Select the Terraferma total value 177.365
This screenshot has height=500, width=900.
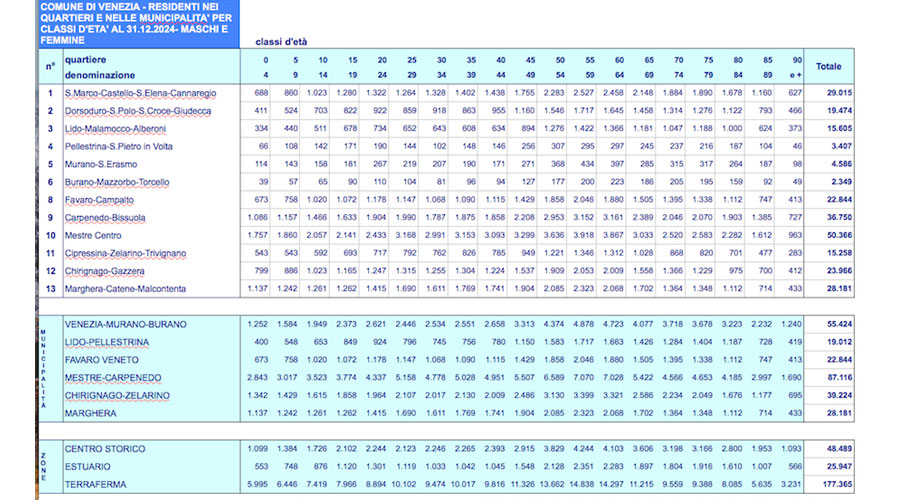[x=826, y=483]
